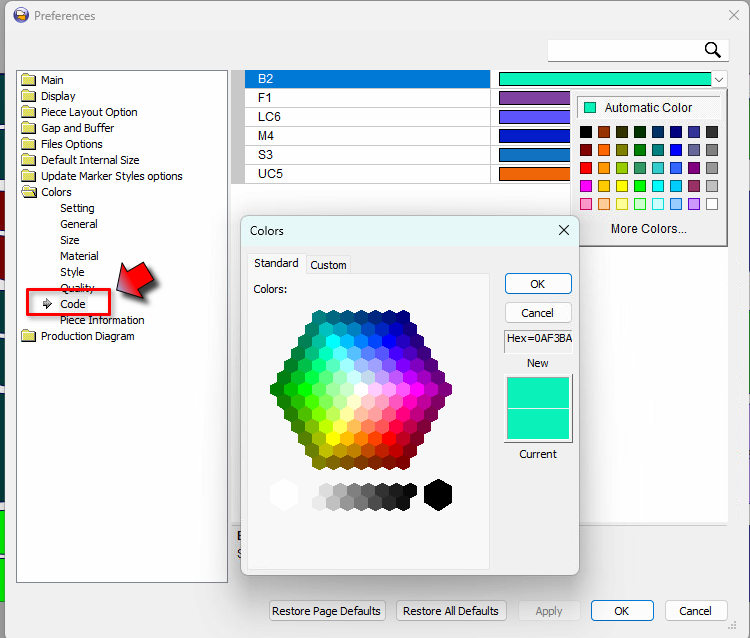Choose Automatic Color option
The image size is (750, 638).
pos(647,107)
